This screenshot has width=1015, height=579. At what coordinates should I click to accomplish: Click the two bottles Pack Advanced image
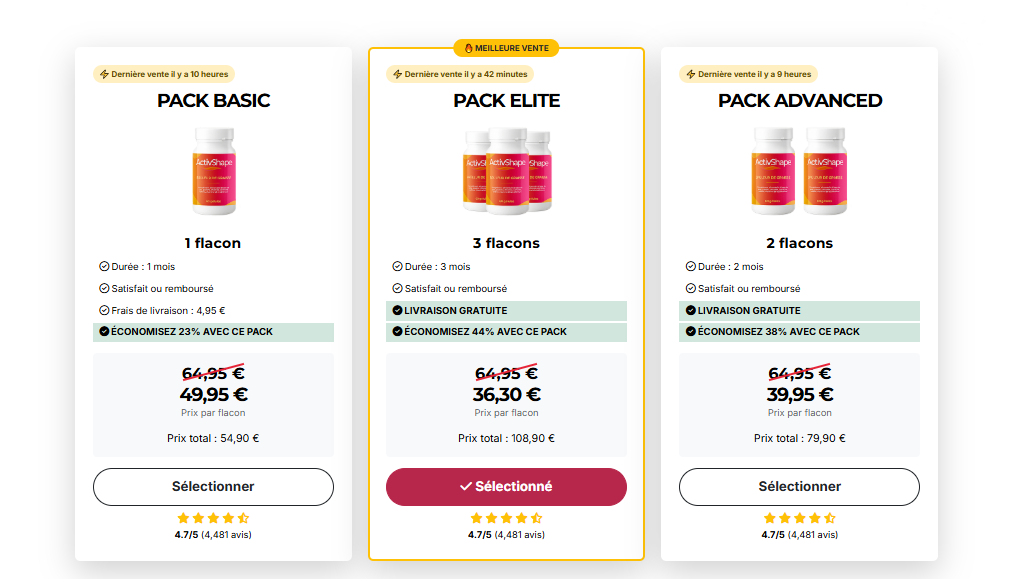tap(799, 171)
